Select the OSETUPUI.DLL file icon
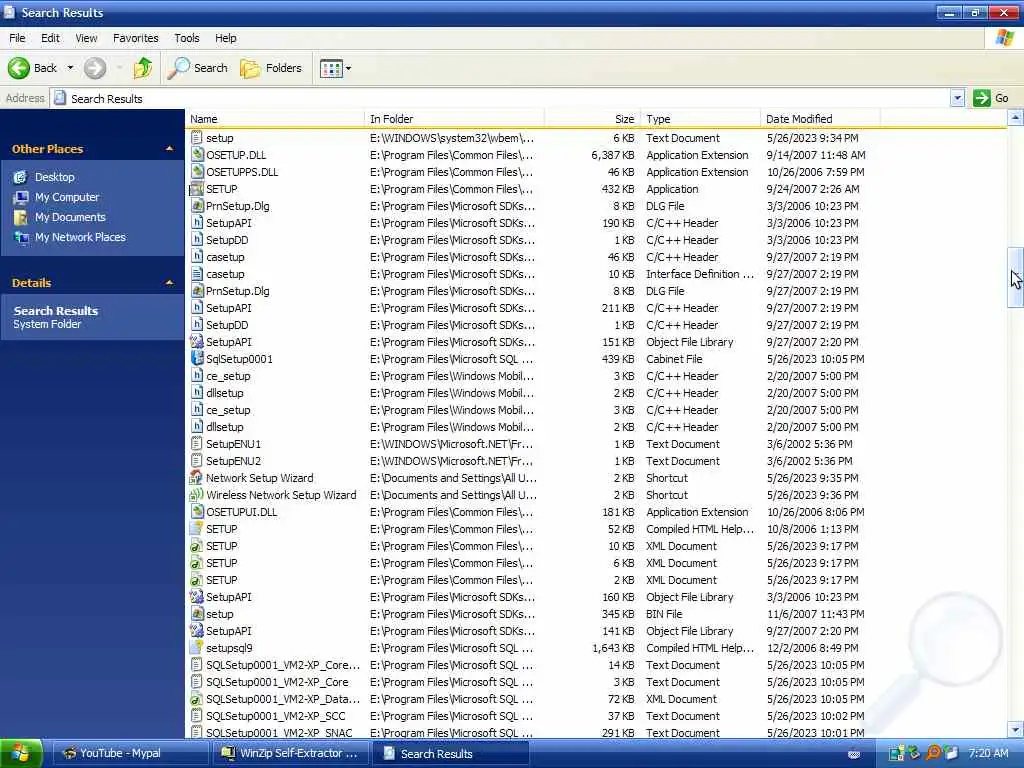The width and height of the screenshot is (1024, 768). pos(197,511)
